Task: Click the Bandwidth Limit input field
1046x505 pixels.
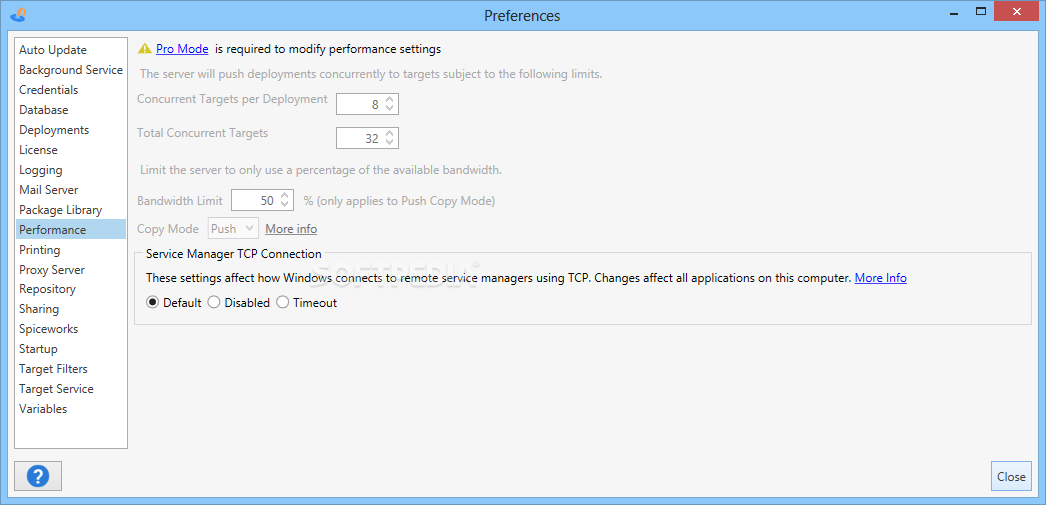Action: [262, 200]
